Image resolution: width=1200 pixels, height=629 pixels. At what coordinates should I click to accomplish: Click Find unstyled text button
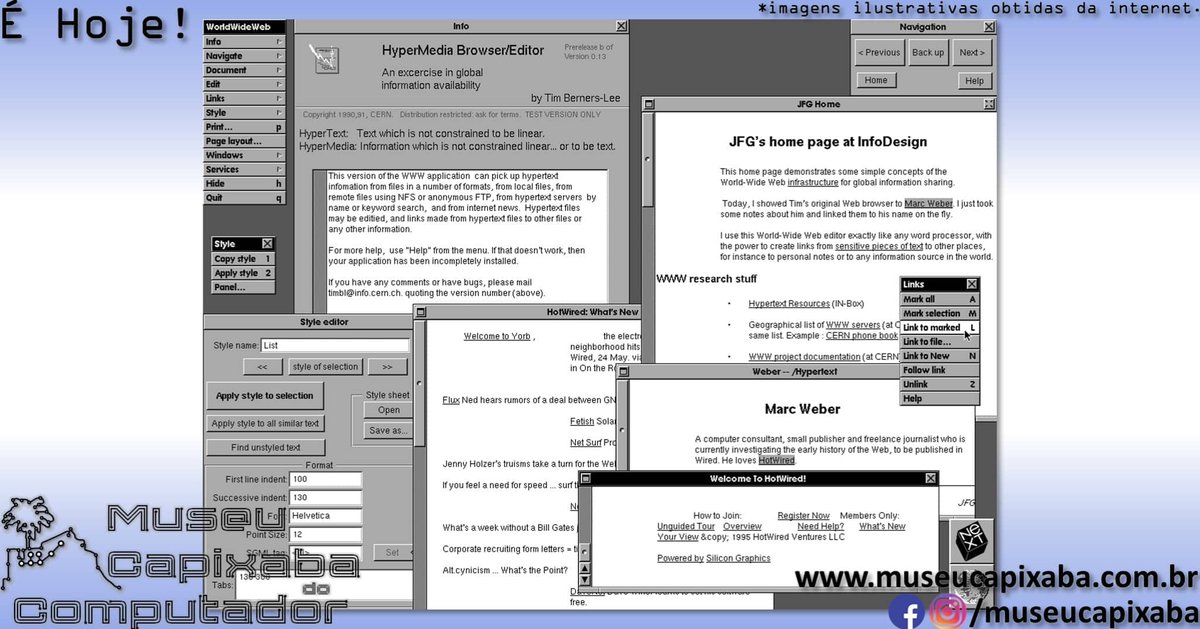click(265, 447)
